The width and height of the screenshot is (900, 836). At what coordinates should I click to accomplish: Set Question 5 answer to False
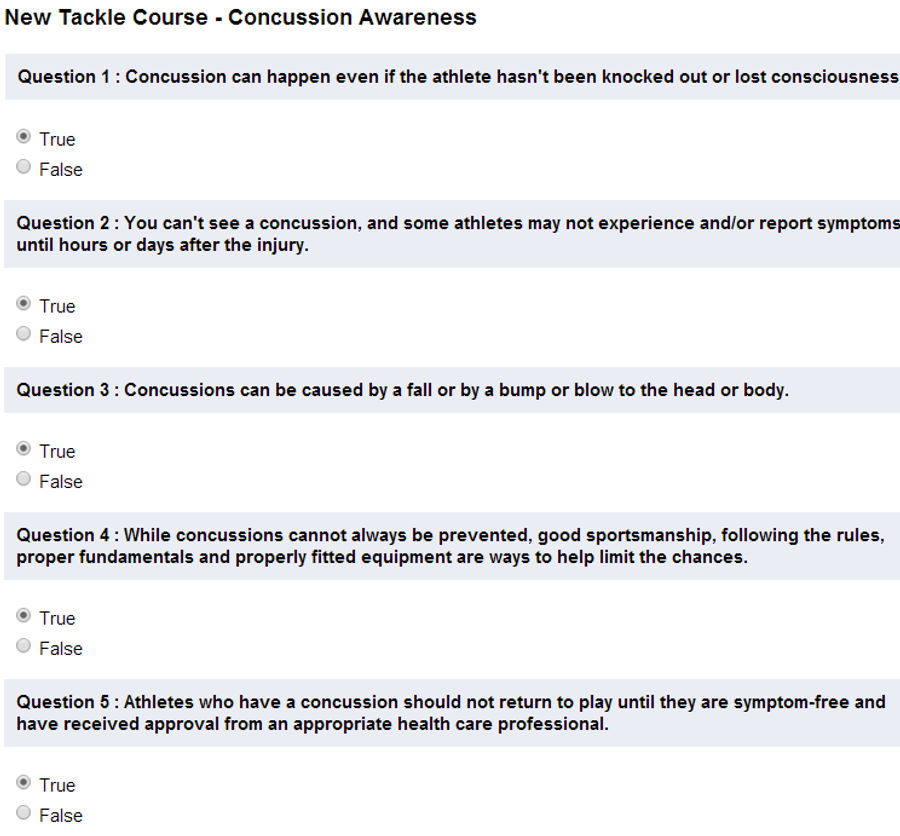coord(24,812)
